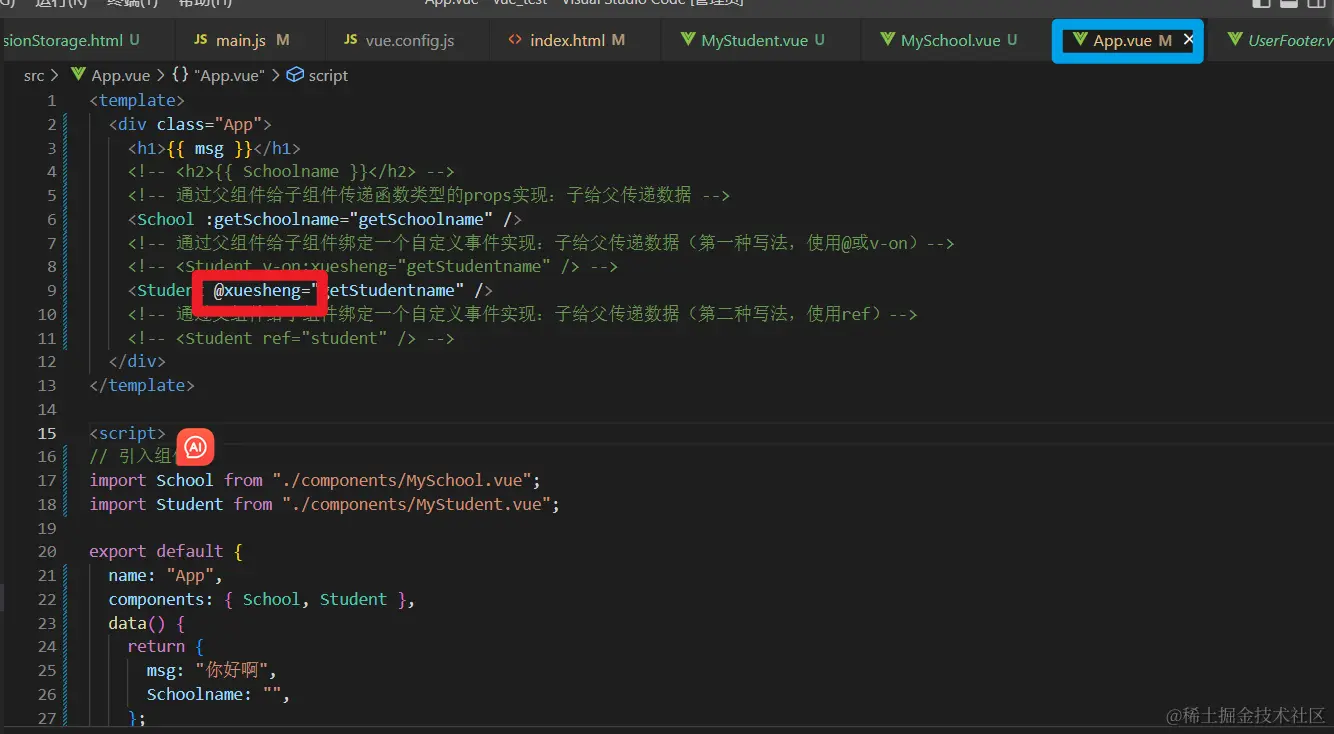Screen dimensions: 1334x734
Task: Open the MyStudent.vue tab
Action: click(x=753, y=40)
